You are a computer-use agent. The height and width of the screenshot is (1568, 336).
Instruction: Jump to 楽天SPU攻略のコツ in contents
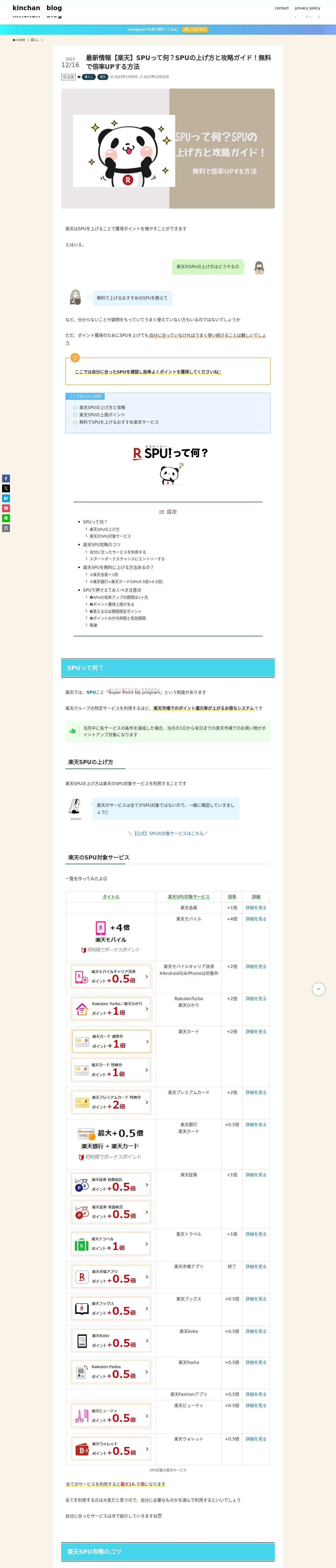pos(102,545)
